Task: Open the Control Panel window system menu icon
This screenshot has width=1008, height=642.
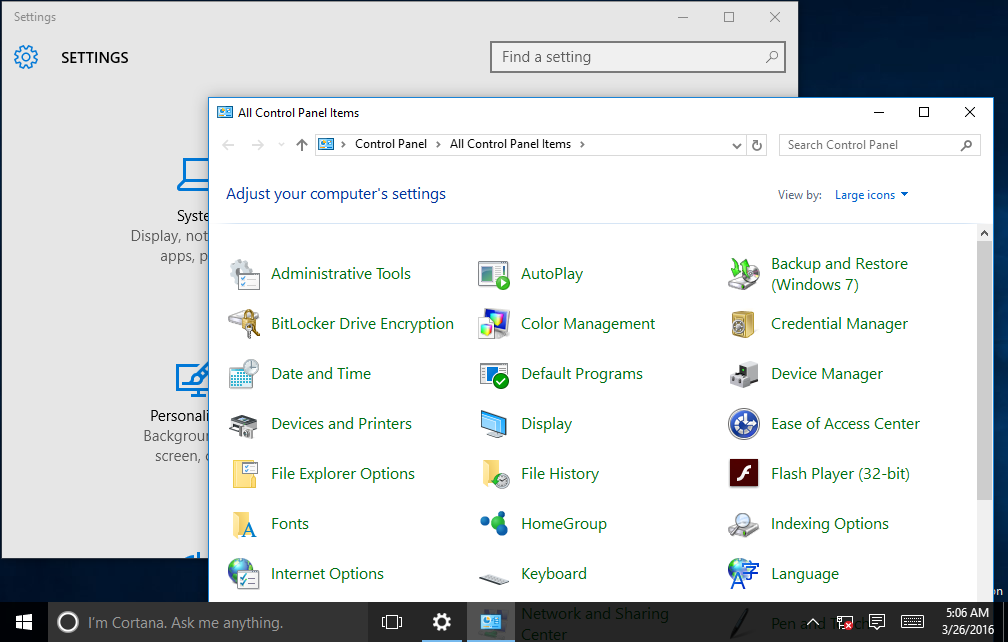Action: tap(224, 112)
